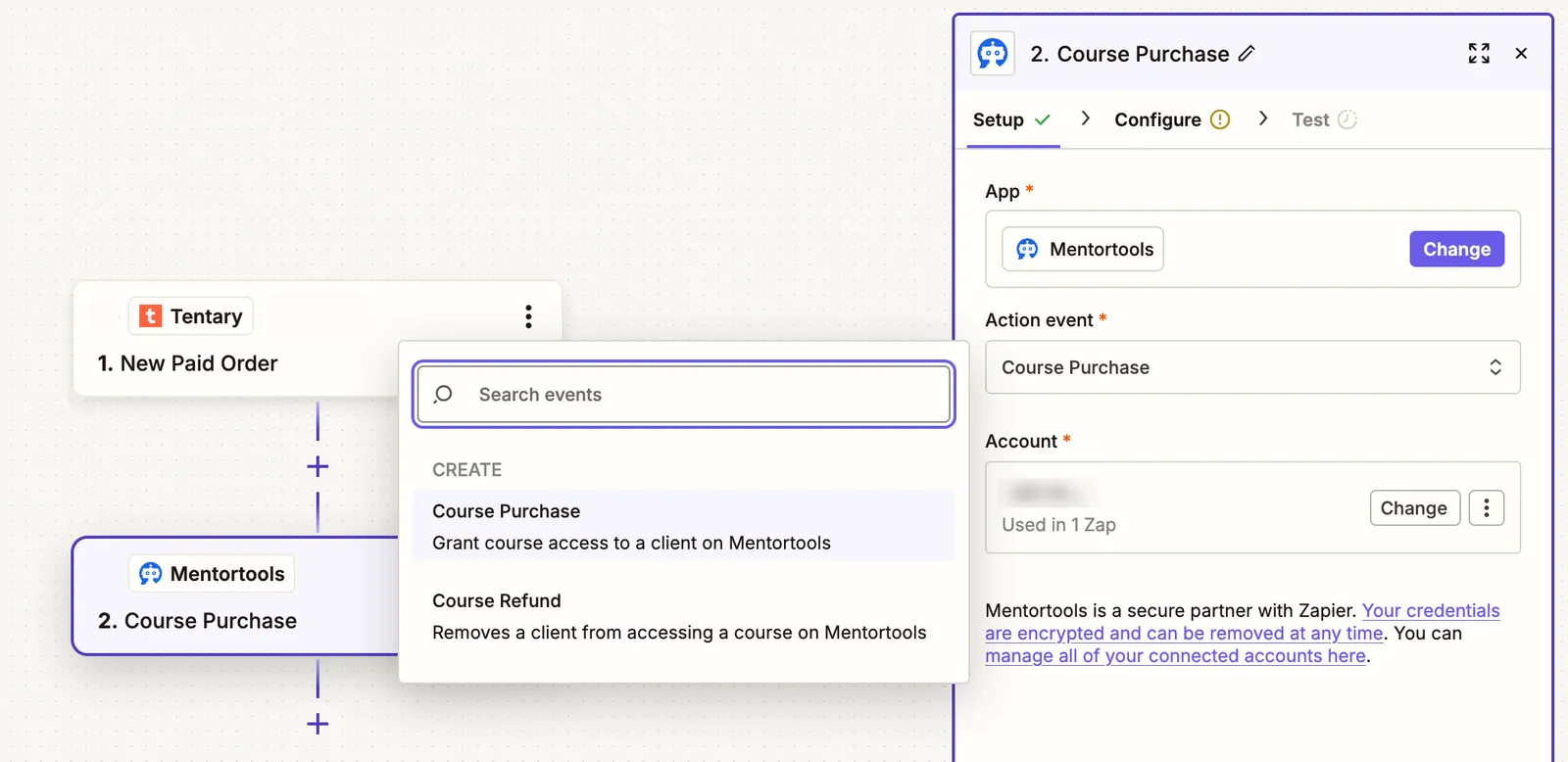The width and height of the screenshot is (1568, 762).
Task: Click the chevron between Setup and Configure
Action: click(1085, 119)
